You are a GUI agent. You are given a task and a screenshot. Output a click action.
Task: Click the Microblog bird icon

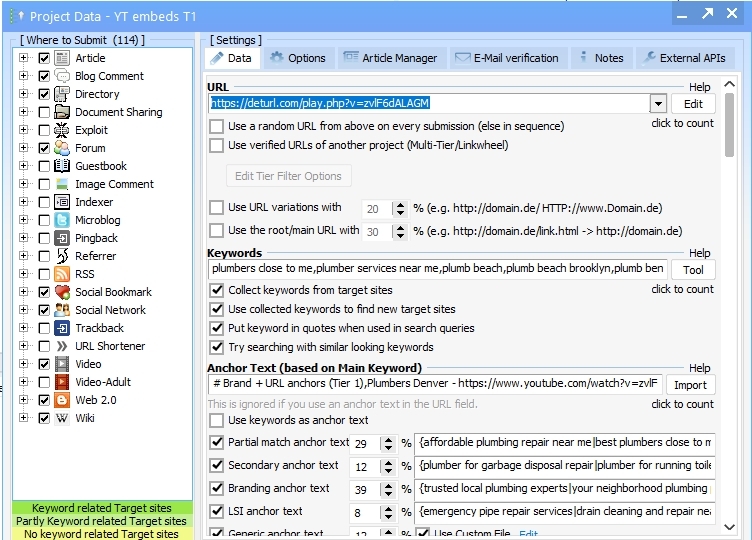[62, 220]
